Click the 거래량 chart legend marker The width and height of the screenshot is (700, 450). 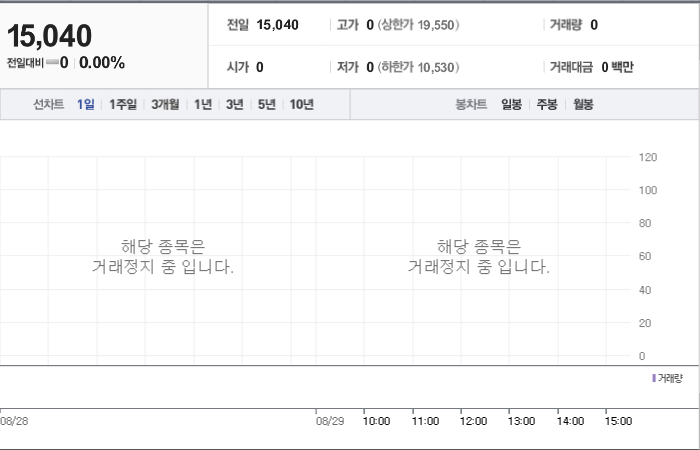(654, 378)
